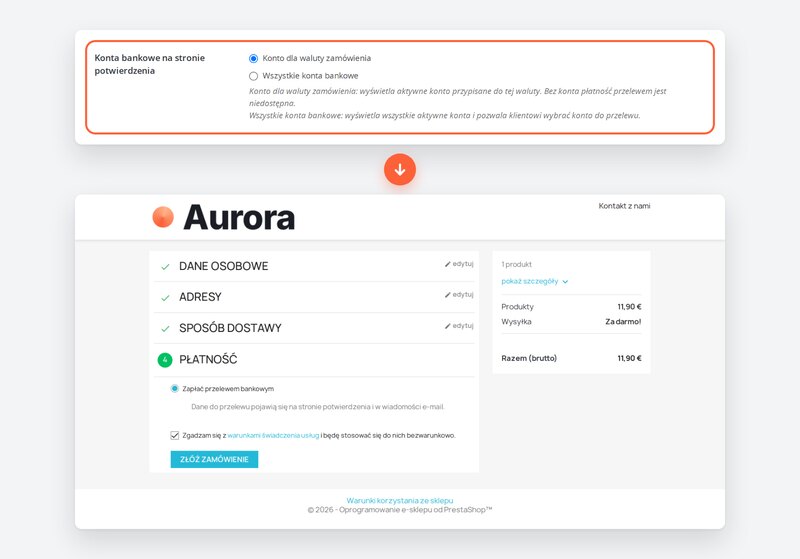Image resolution: width=800 pixels, height=559 pixels.
Task: Click the Aurora store name logo
Action: 239,218
